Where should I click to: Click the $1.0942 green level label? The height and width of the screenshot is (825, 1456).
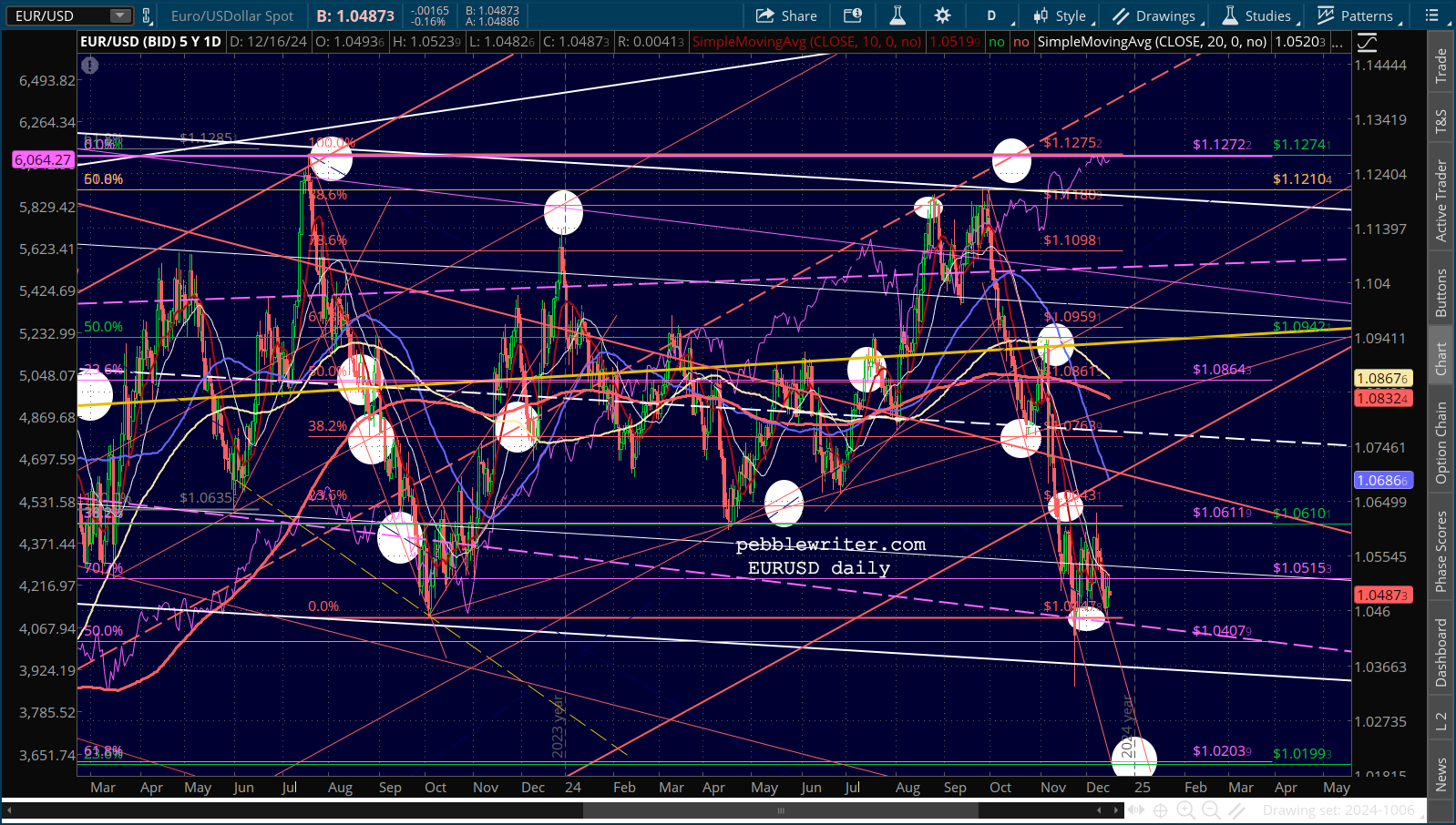pyautogui.click(x=1302, y=327)
